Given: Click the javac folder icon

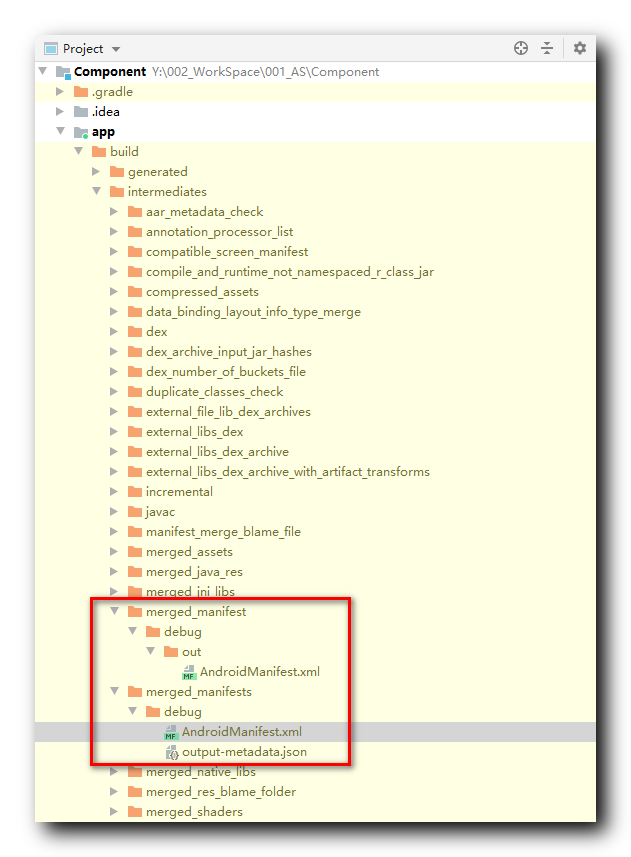Looking at the screenshot, I should click(x=135, y=512).
